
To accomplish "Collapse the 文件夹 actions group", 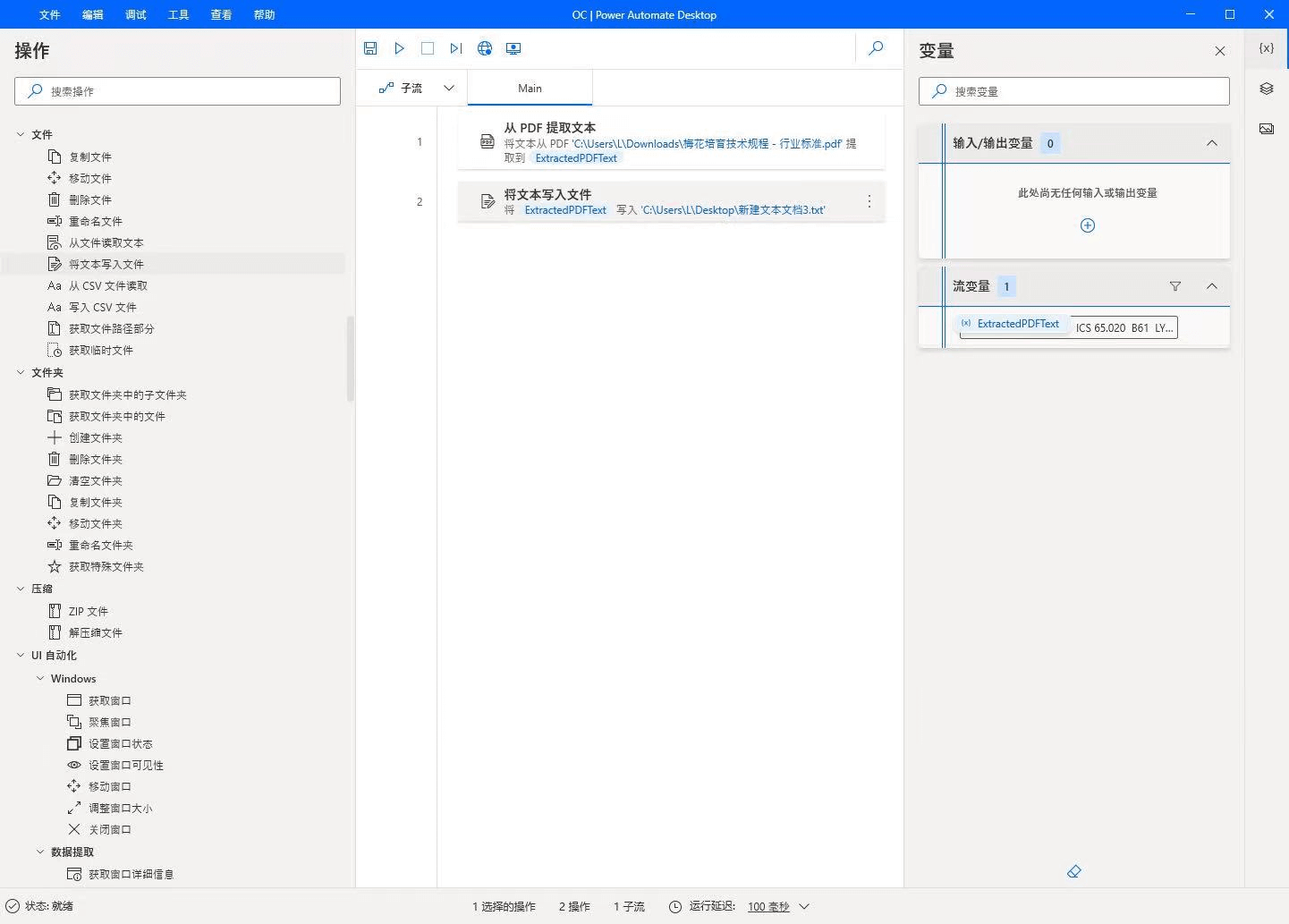I will 21,373.
